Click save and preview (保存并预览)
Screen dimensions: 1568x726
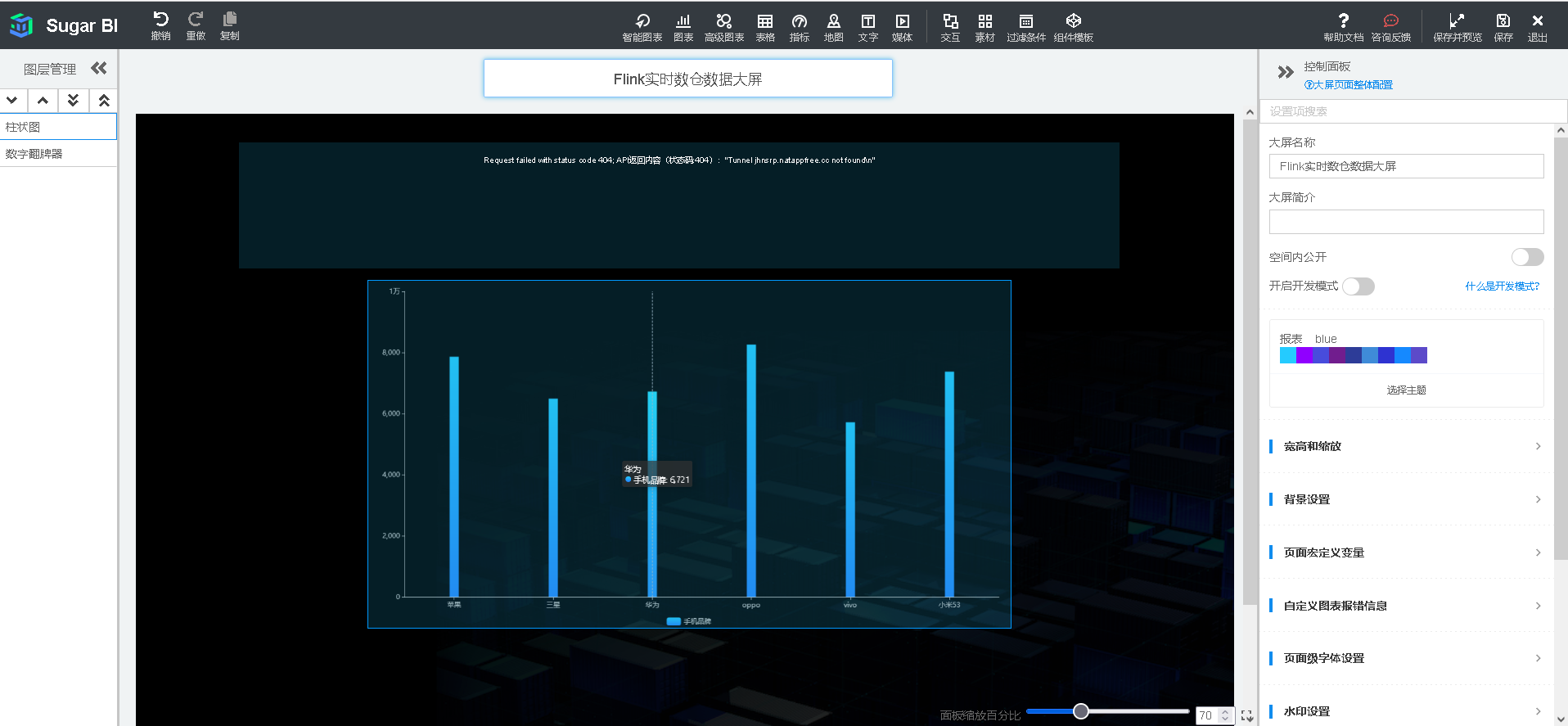coord(1458,27)
